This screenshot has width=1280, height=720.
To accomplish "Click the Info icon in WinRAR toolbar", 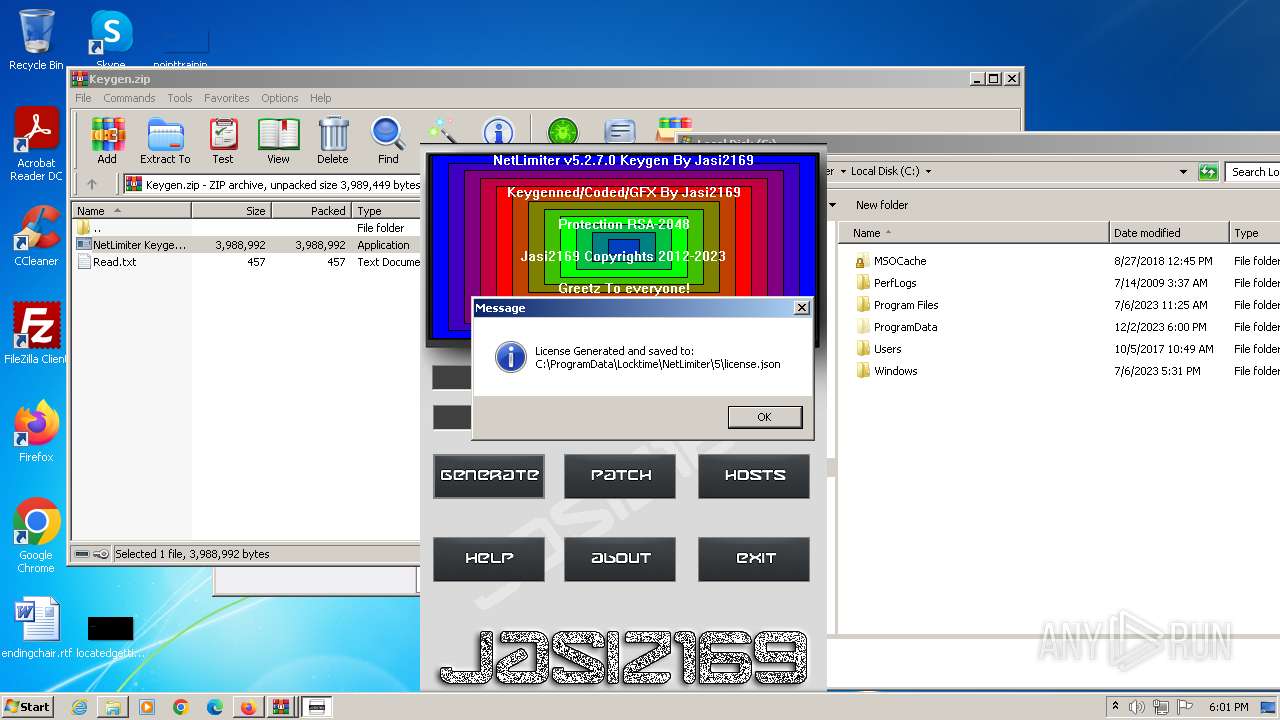I will tap(498, 131).
